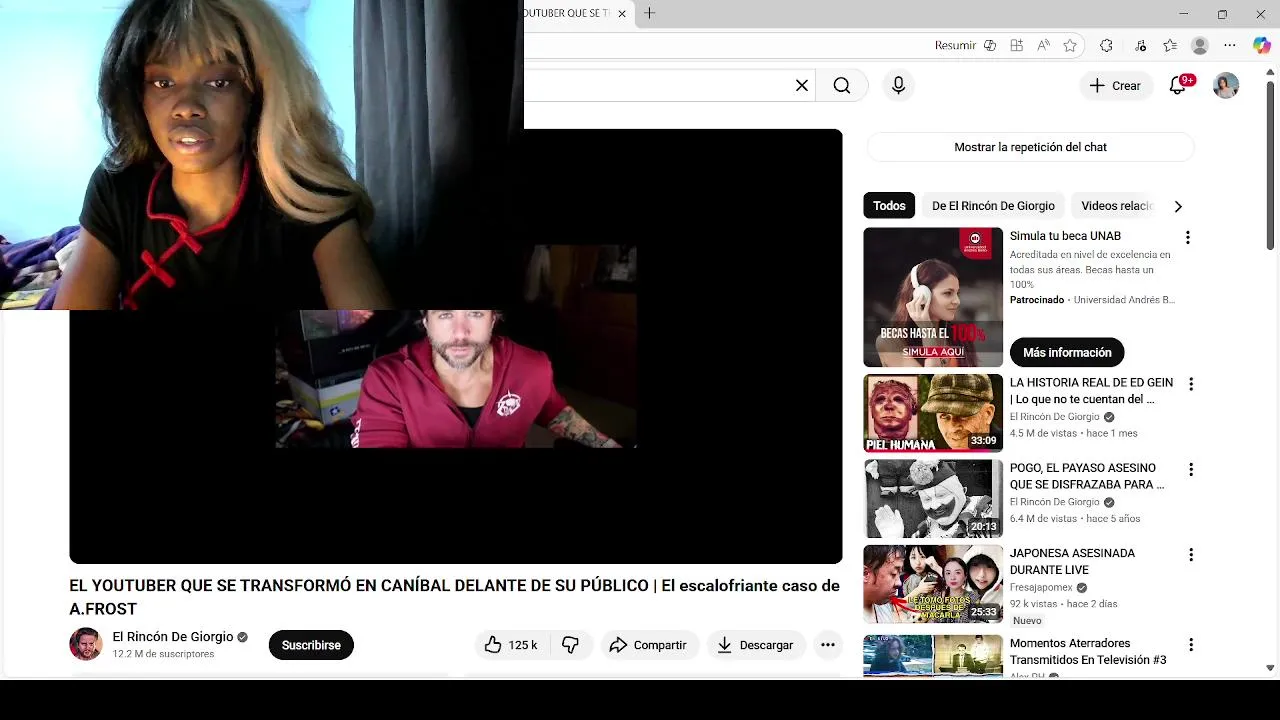The height and width of the screenshot is (720, 1280).
Task: Open the YouTube account avatar menu
Action: (1226, 86)
